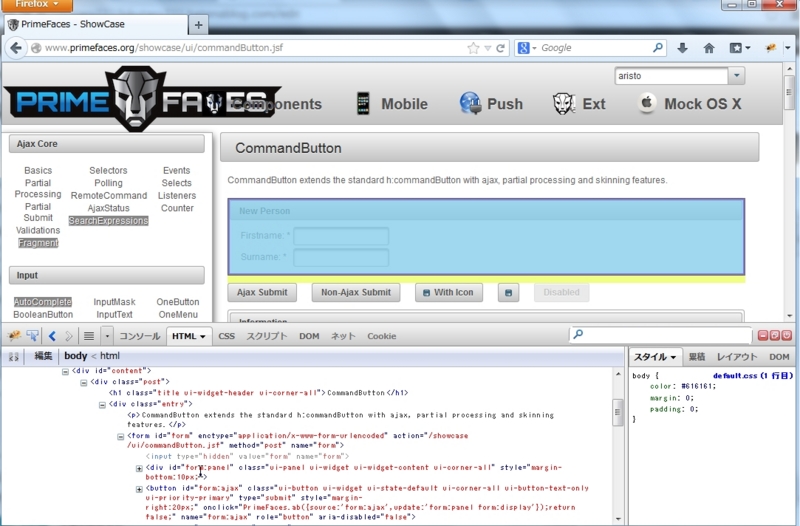800x526 pixels.
Task: Collapse the div class="post" node
Action: point(84,383)
